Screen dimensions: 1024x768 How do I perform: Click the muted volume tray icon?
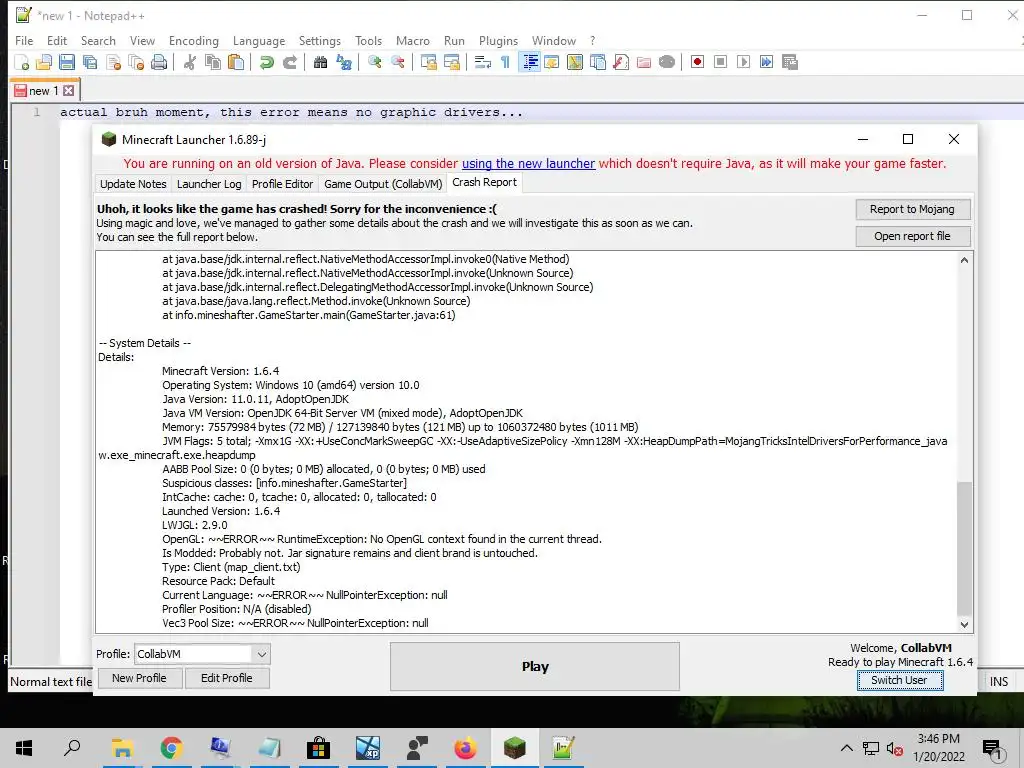[894, 749]
